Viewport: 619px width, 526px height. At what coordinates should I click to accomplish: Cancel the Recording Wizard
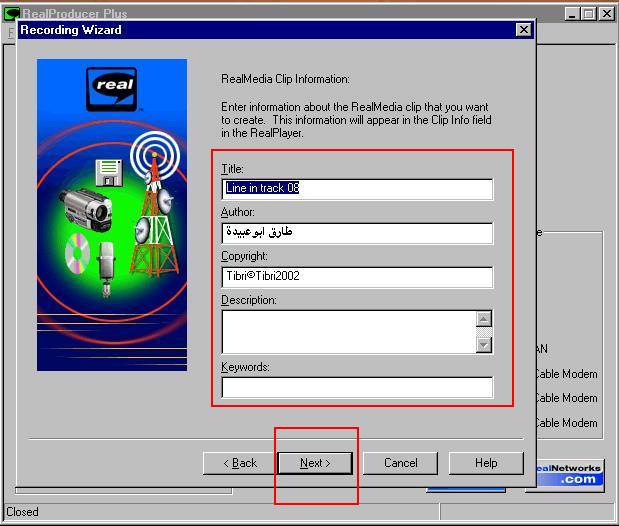click(400, 463)
